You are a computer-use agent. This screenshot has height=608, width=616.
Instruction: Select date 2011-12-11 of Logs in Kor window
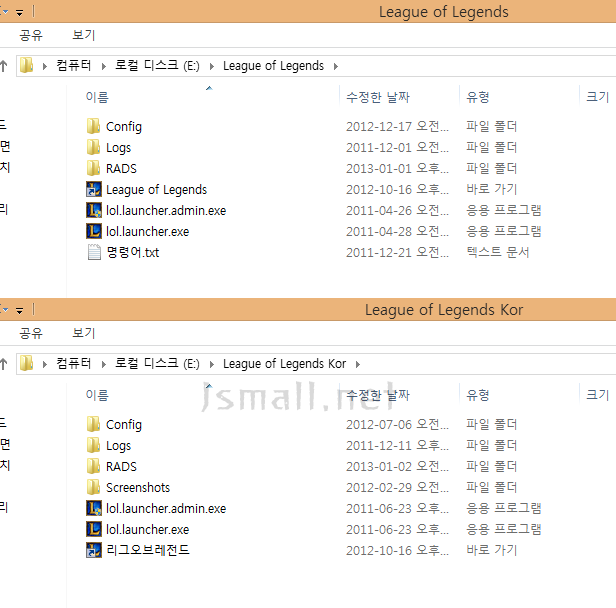(397, 445)
